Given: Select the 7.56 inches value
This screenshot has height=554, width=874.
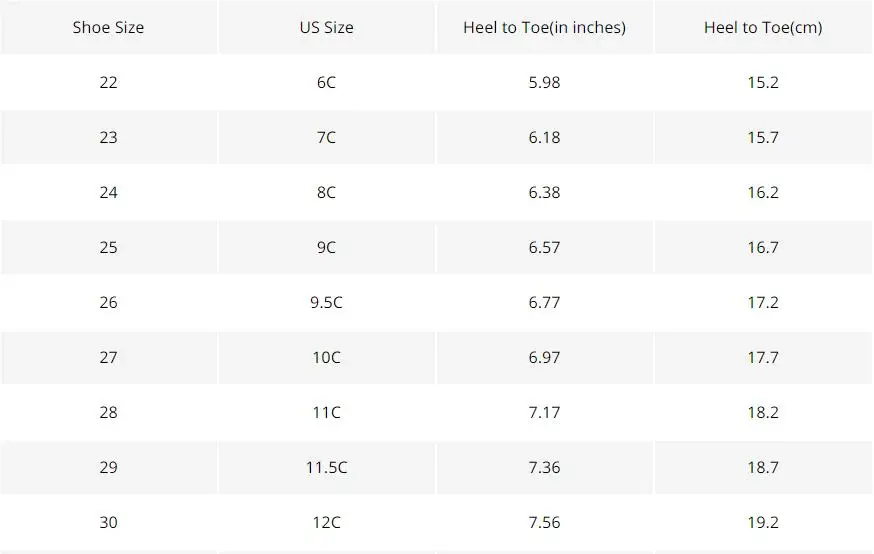Looking at the screenshot, I should coord(545,522).
